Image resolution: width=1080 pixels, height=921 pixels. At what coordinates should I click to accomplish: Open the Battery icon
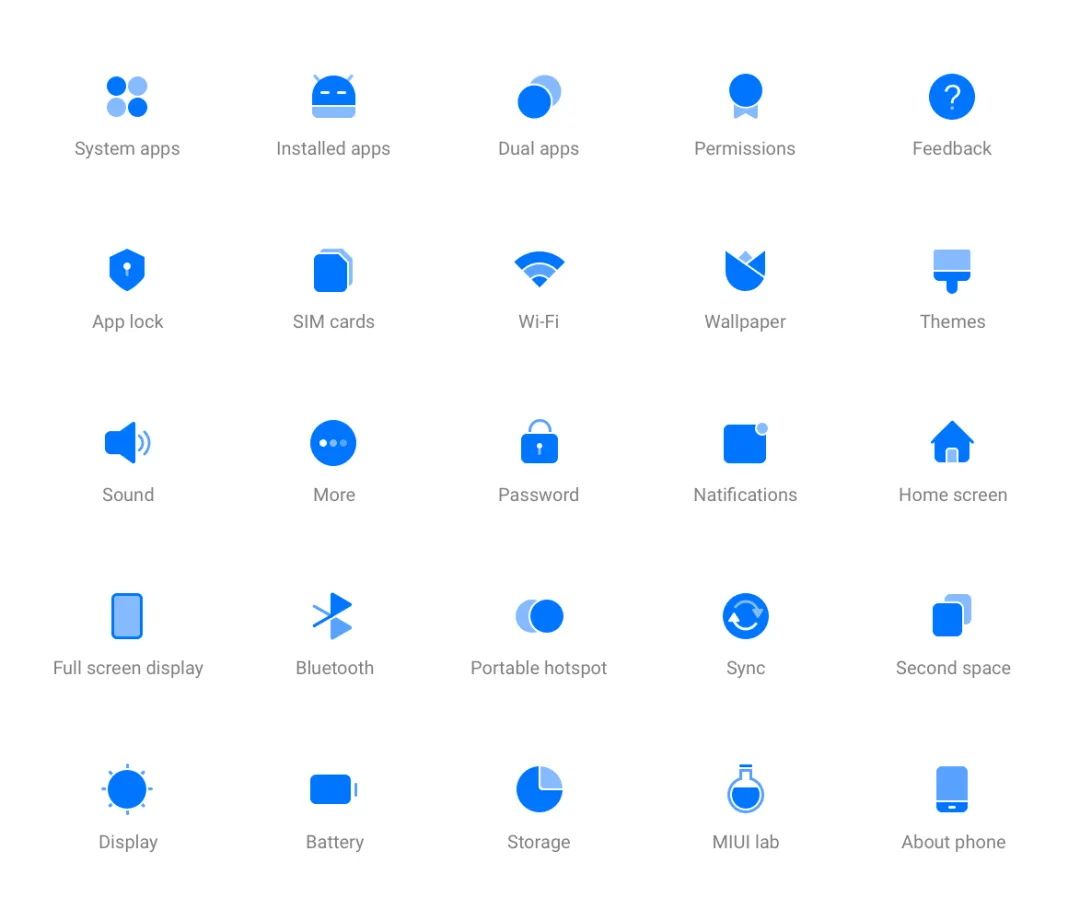pyautogui.click(x=334, y=789)
